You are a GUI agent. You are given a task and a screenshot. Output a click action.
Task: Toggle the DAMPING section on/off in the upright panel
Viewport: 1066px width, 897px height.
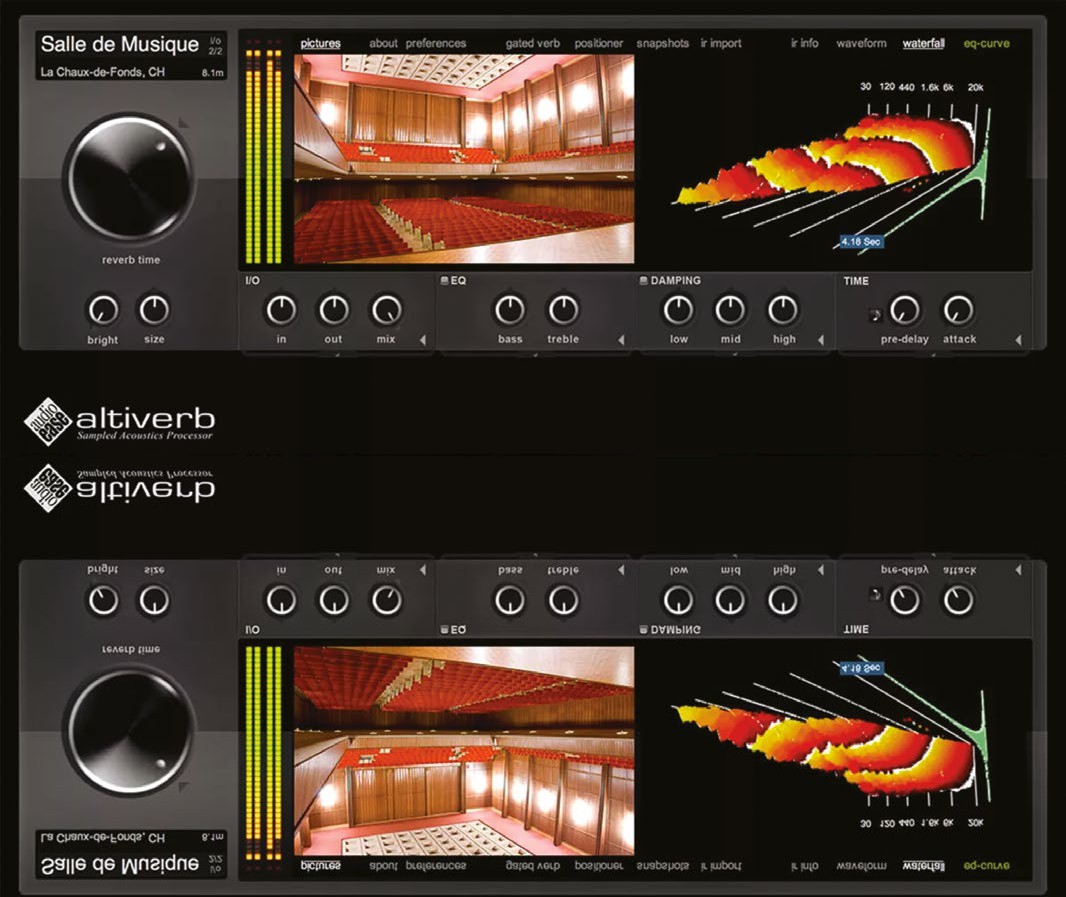coord(643,280)
